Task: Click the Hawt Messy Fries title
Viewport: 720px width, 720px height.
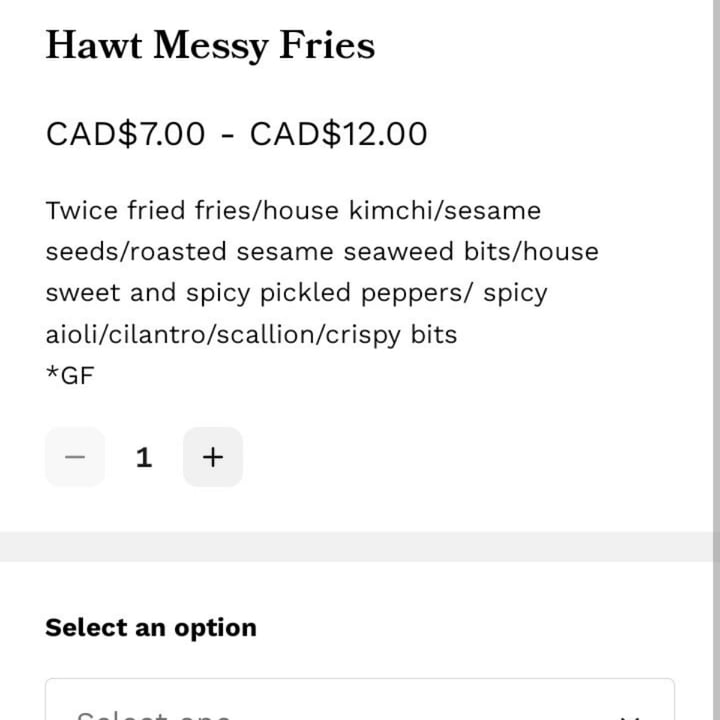Action: tap(210, 46)
